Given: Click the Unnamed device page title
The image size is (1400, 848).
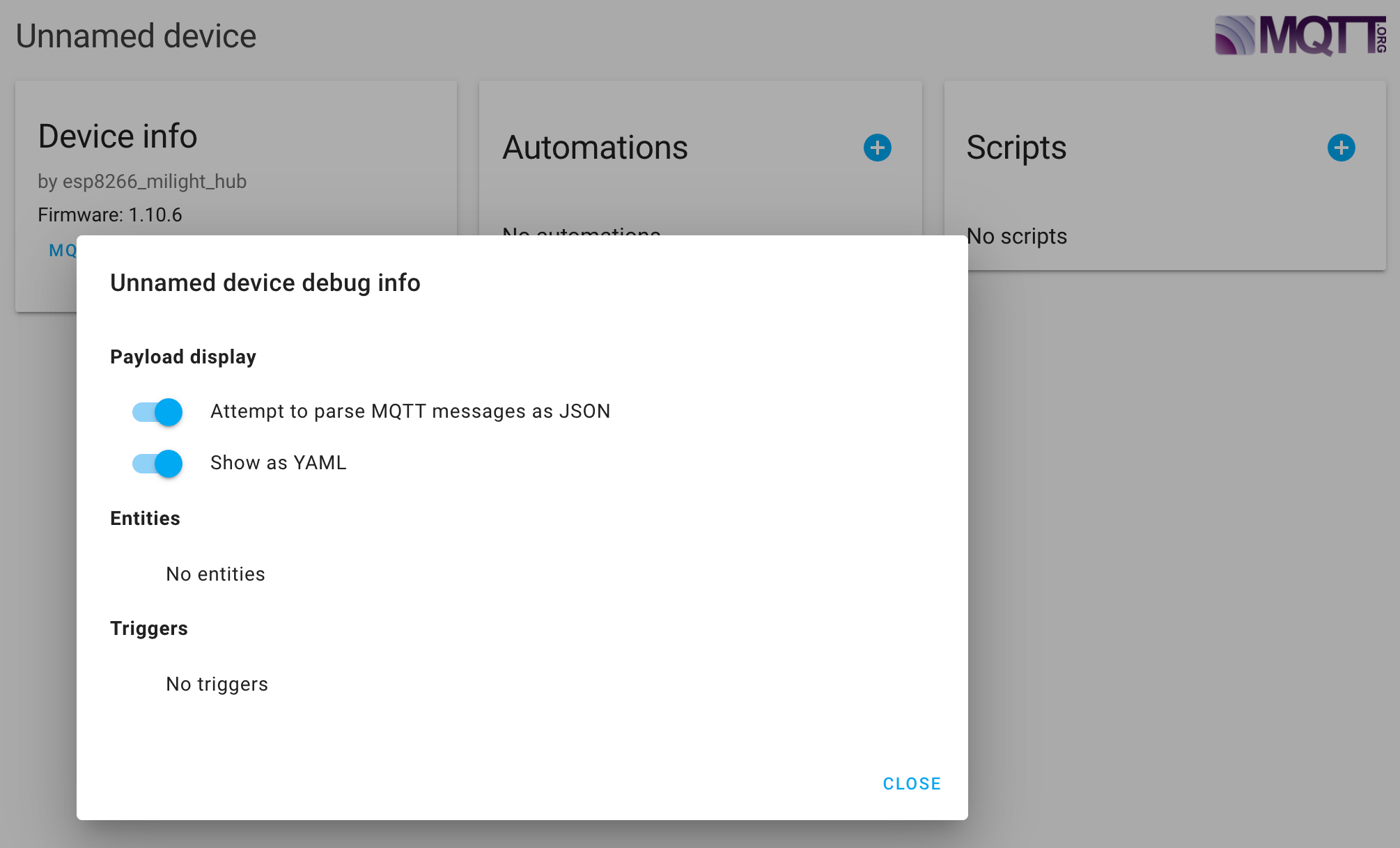Looking at the screenshot, I should [x=135, y=35].
